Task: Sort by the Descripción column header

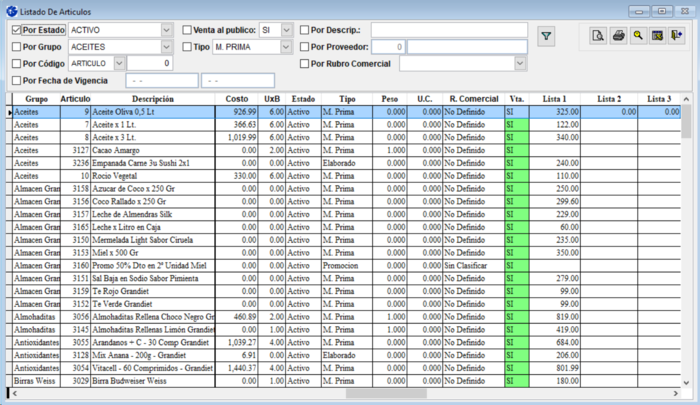Action: point(153,99)
